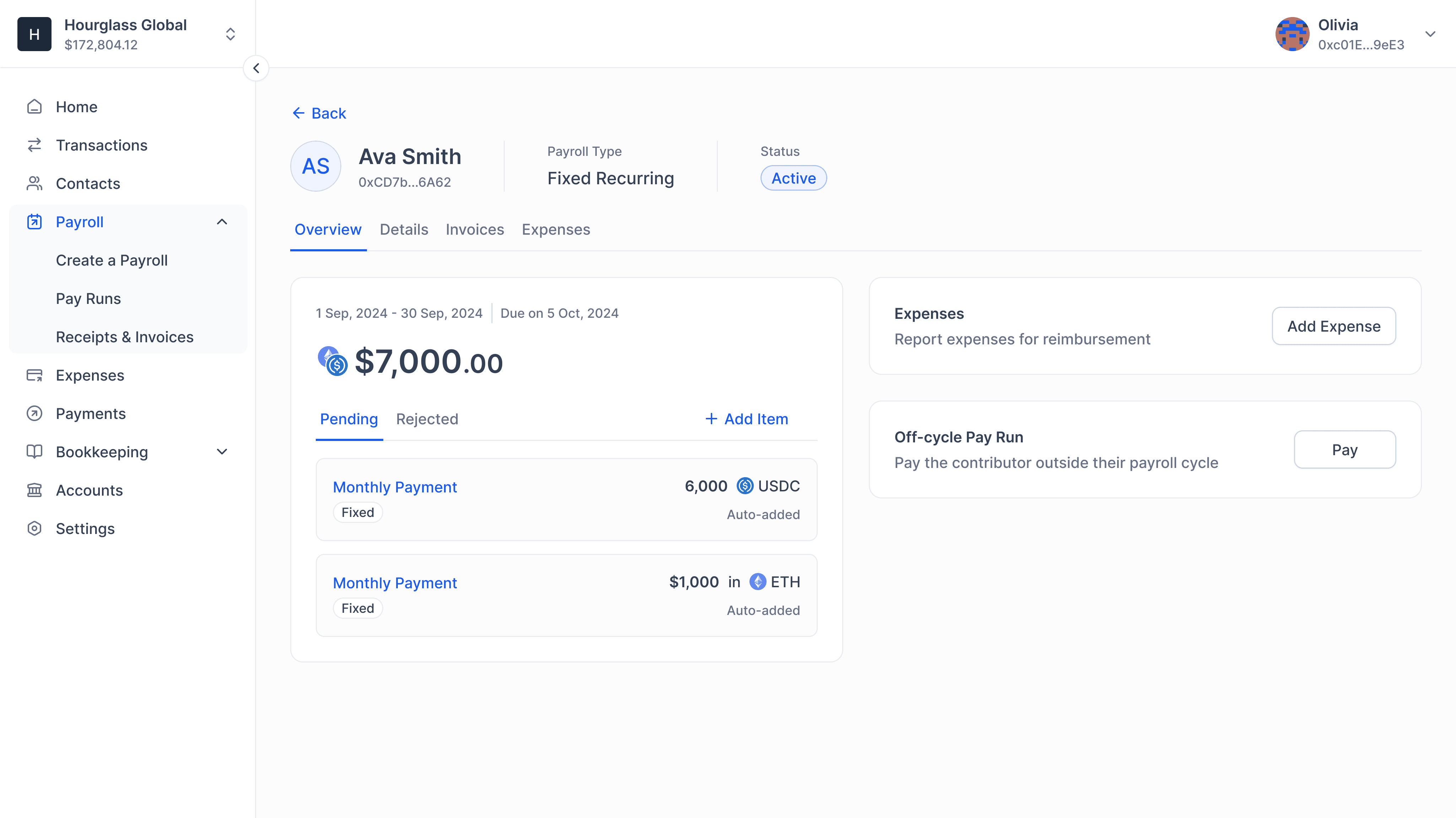
Task: Open the Details tab for Ava Smith
Action: 404,229
